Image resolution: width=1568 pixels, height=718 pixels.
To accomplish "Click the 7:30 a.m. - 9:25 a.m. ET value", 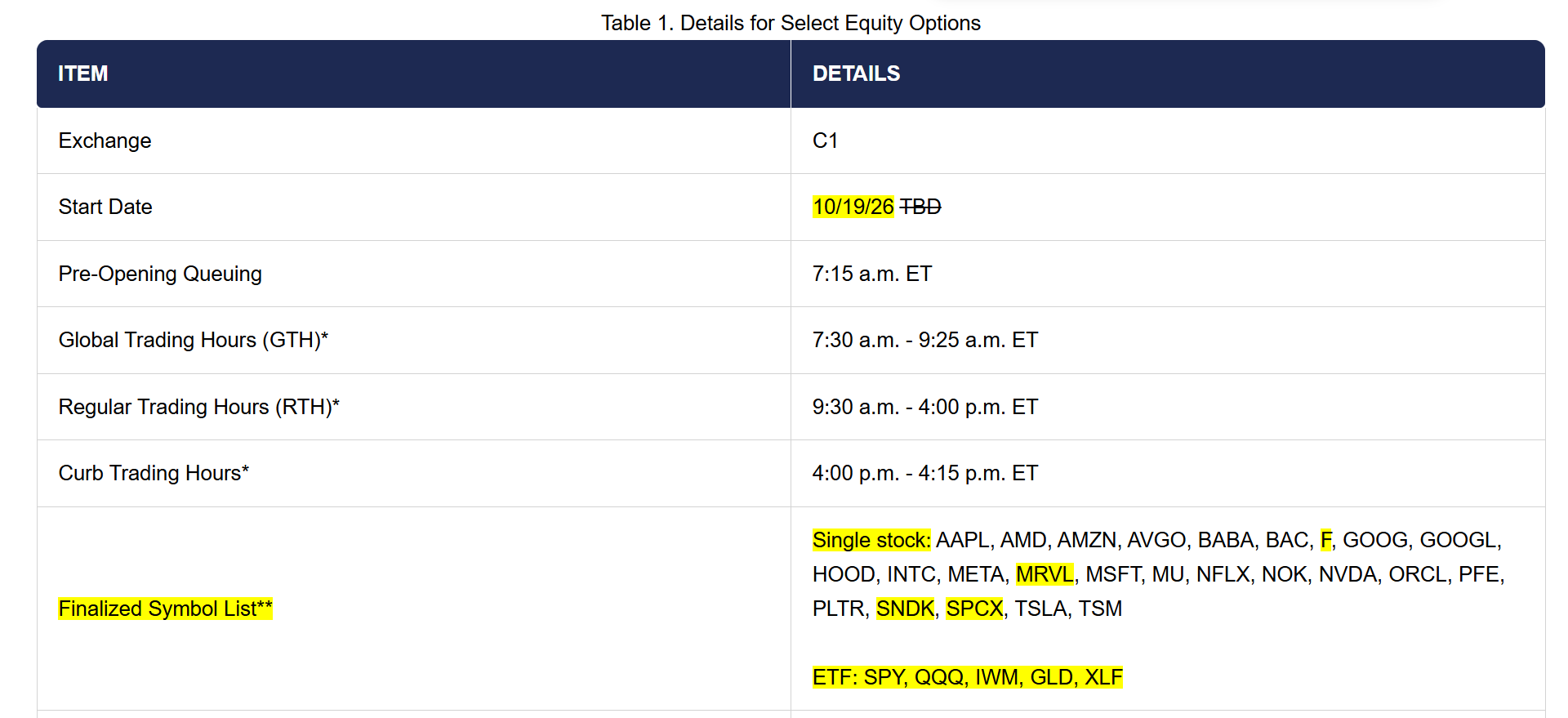I will click(924, 340).
